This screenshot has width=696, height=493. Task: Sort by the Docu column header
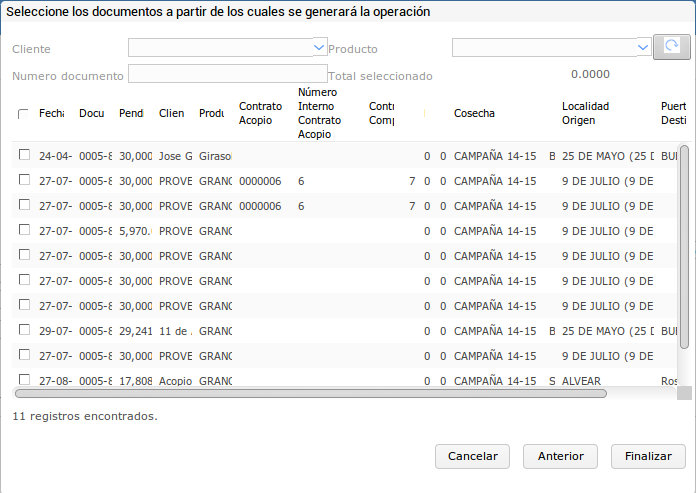[91, 113]
